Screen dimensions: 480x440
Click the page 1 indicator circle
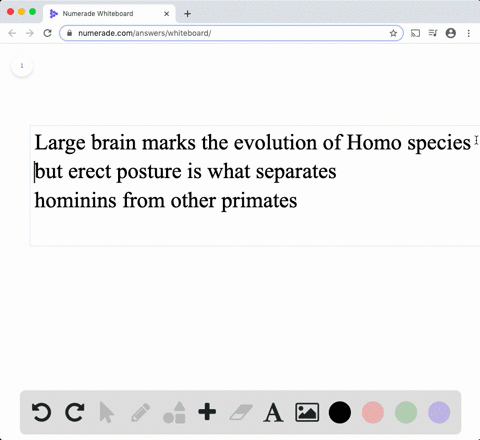[22, 66]
